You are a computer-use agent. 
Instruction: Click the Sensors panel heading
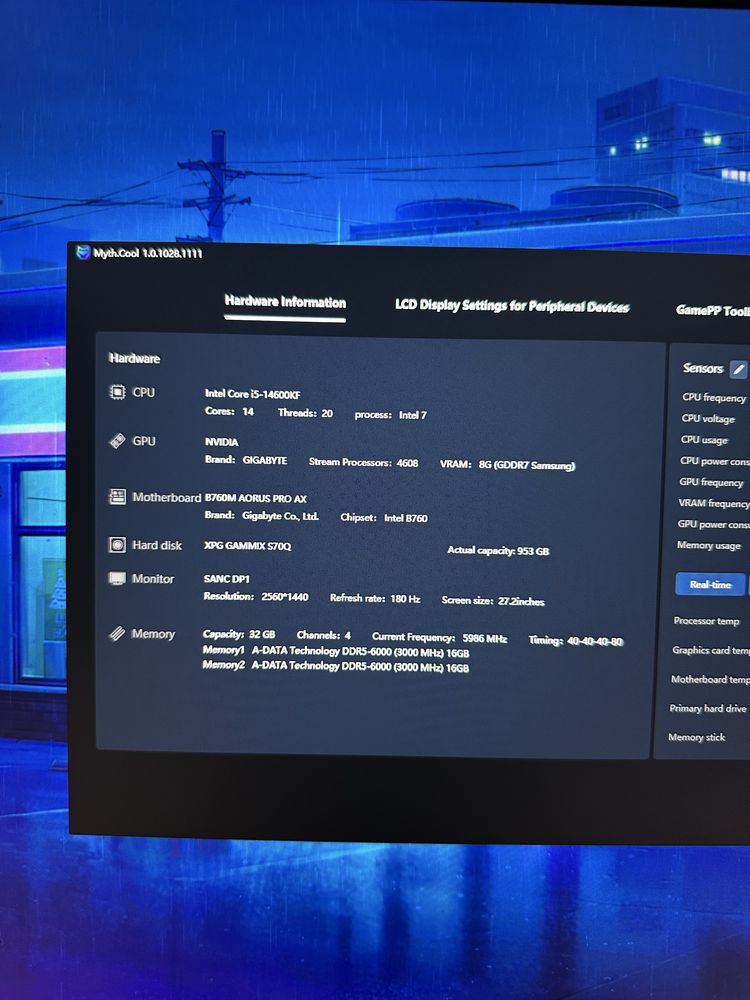(703, 368)
